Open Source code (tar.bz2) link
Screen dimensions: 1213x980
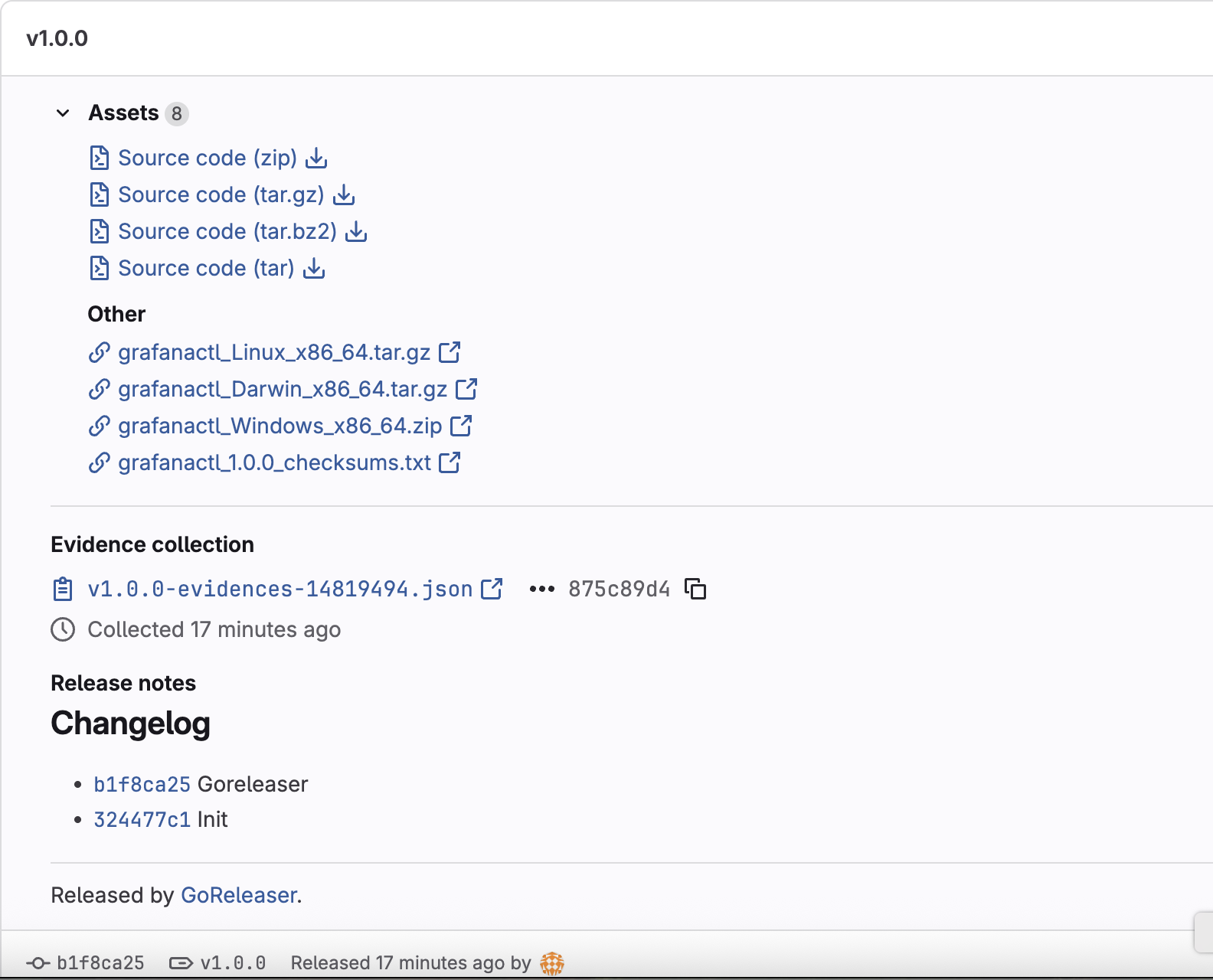point(227,231)
